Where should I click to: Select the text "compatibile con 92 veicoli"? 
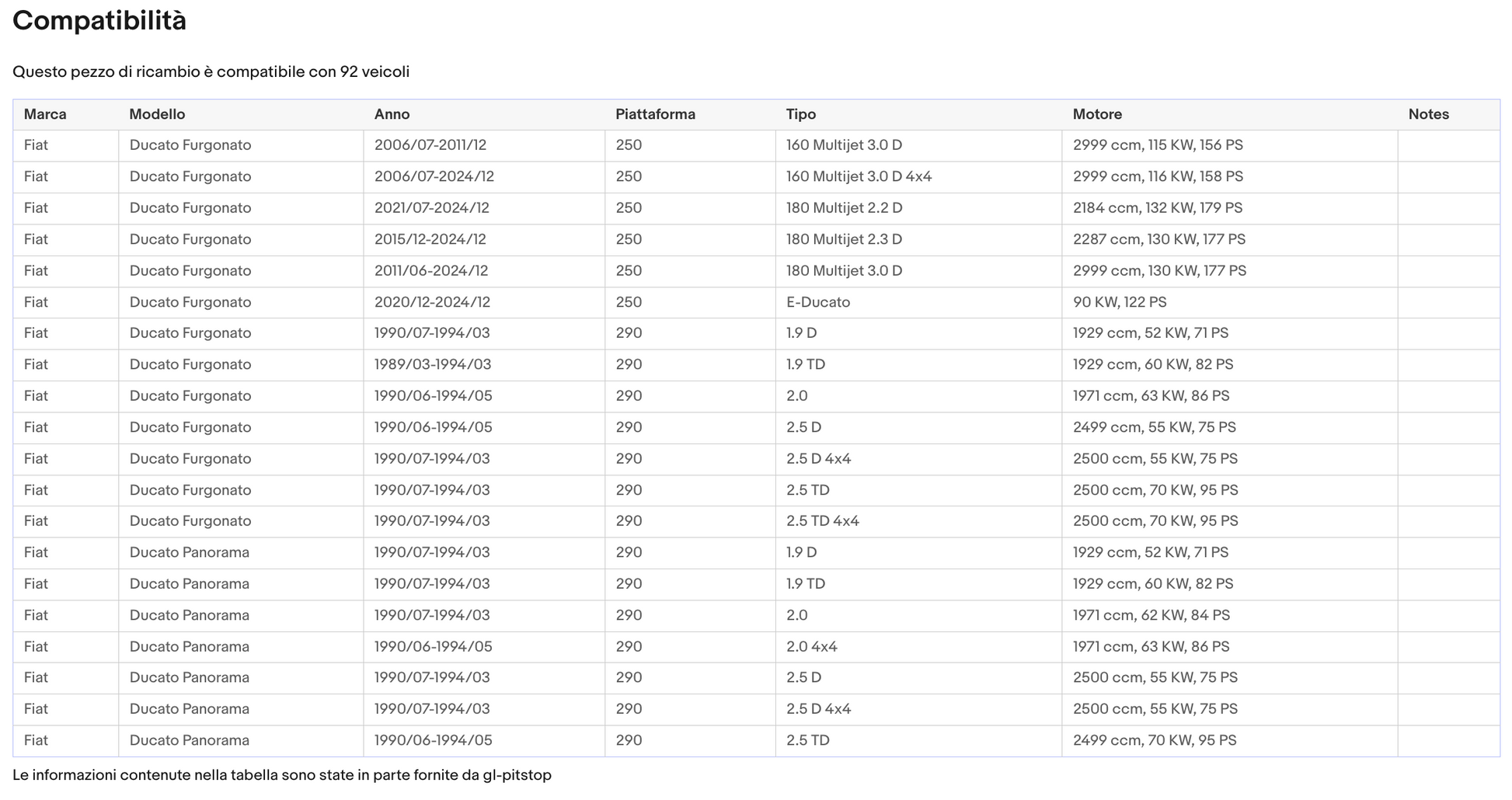tap(313, 72)
